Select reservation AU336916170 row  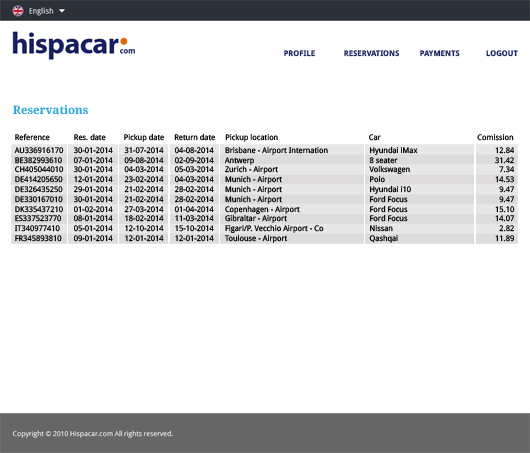pyautogui.click(x=264, y=150)
